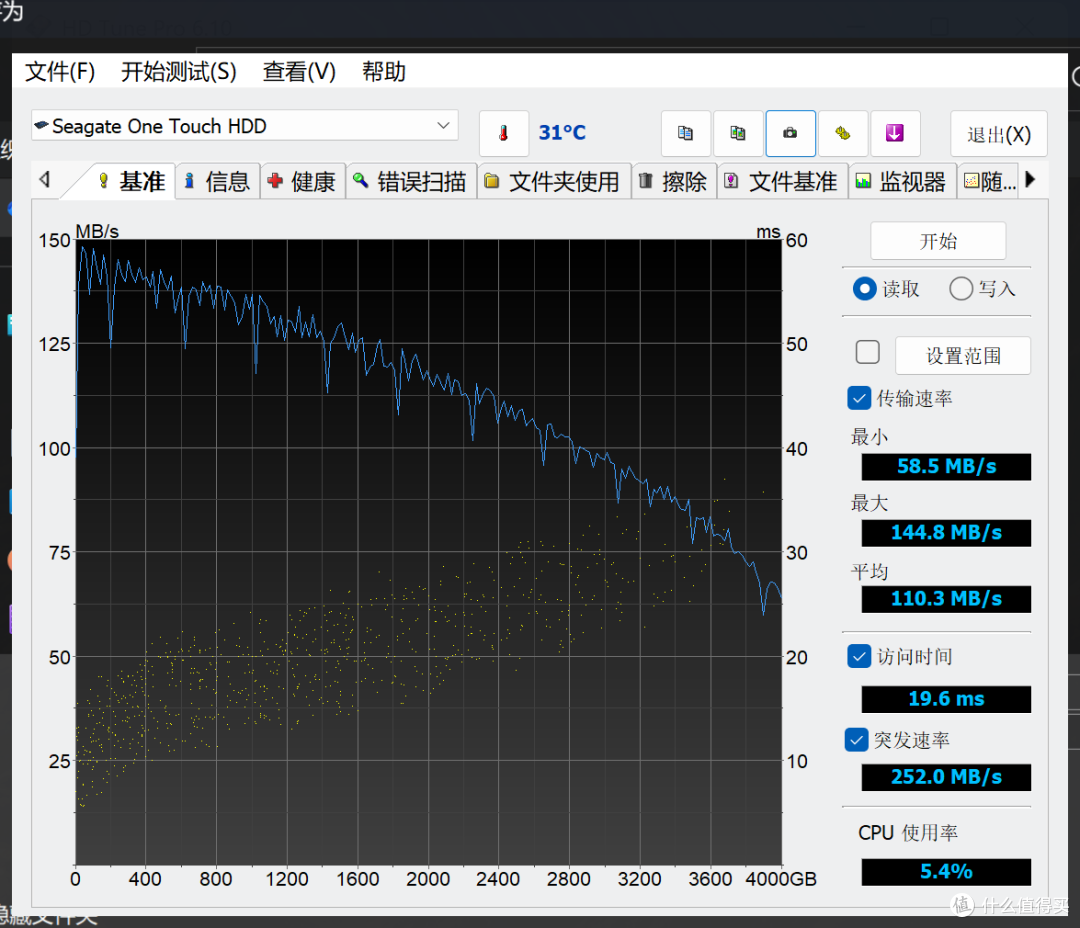The image size is (1080, 928).
Task: Select the 写入 write radio button
Action: (961, 289)
